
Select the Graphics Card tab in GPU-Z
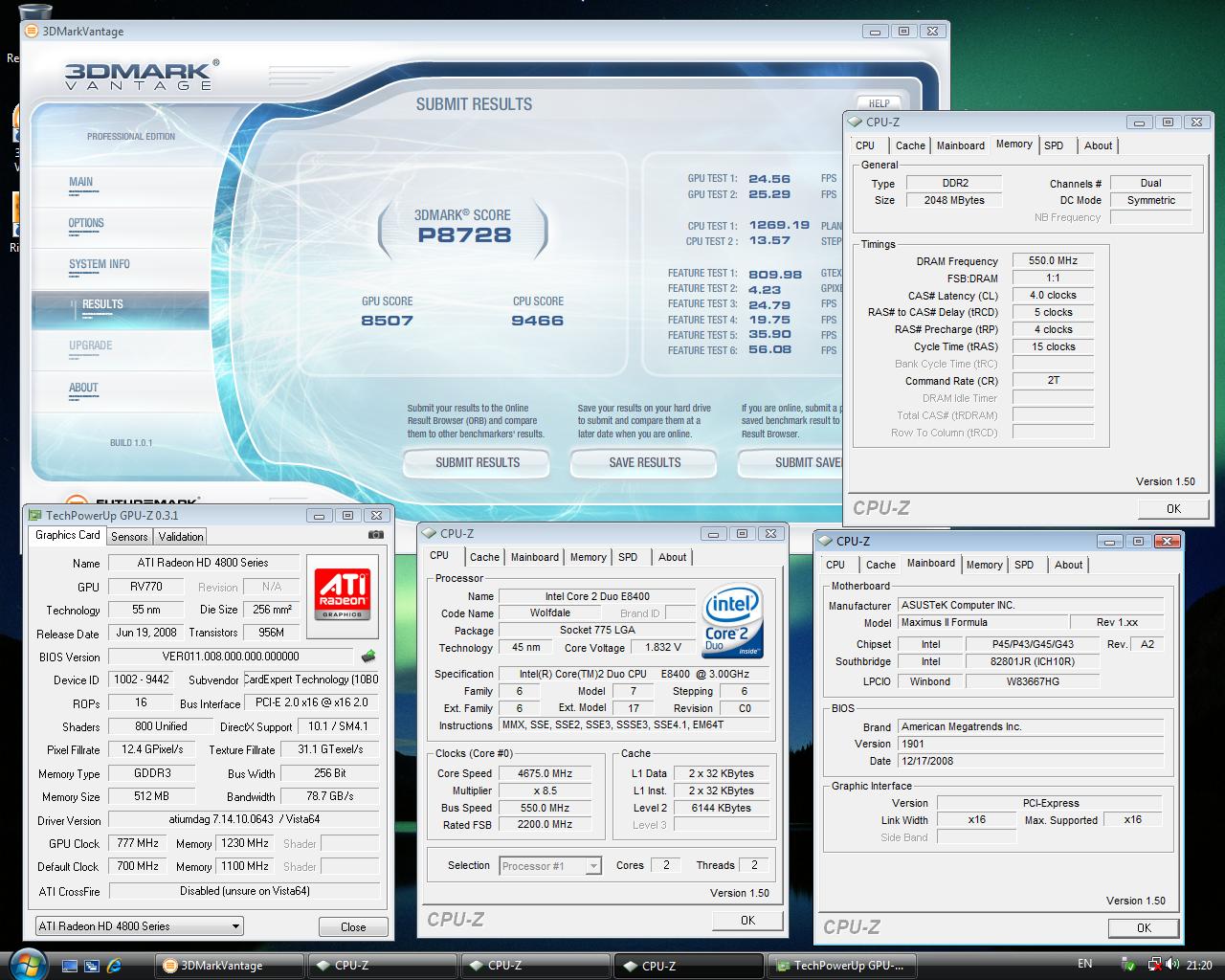click(x=68, y=536)
